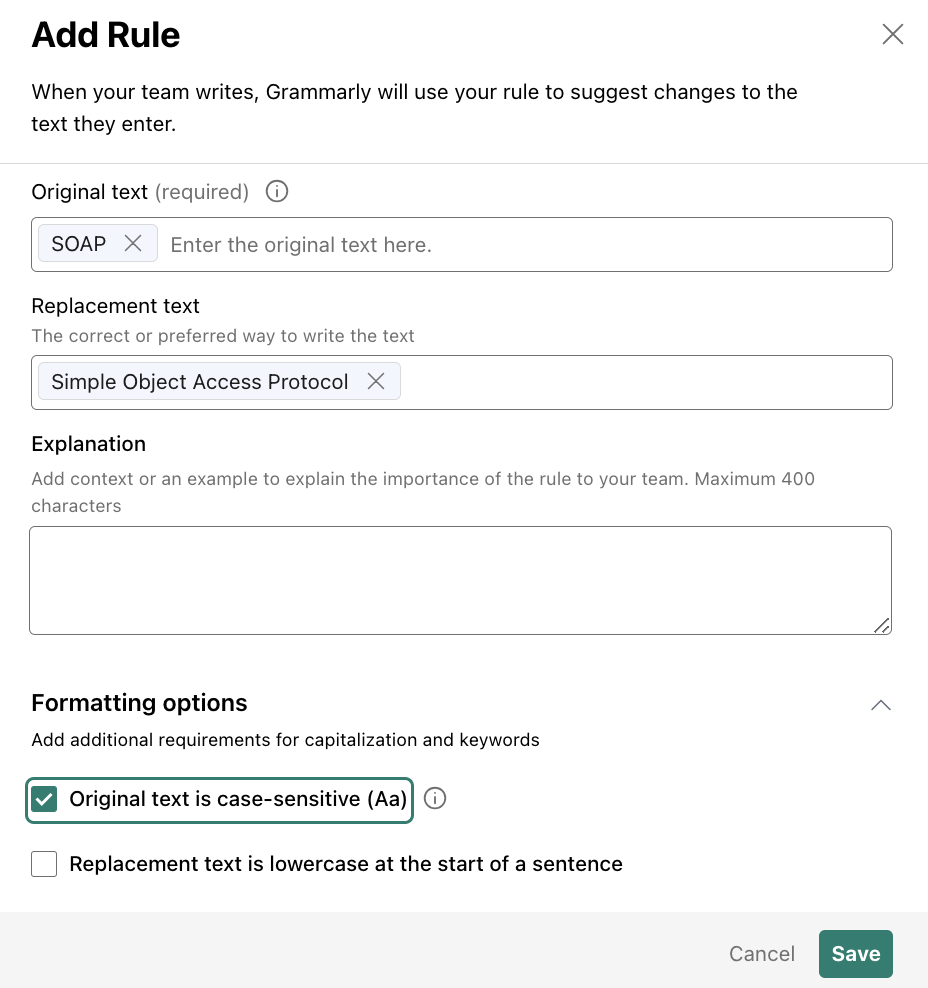Collapse Formatting options with the chevron arrow

881,704
